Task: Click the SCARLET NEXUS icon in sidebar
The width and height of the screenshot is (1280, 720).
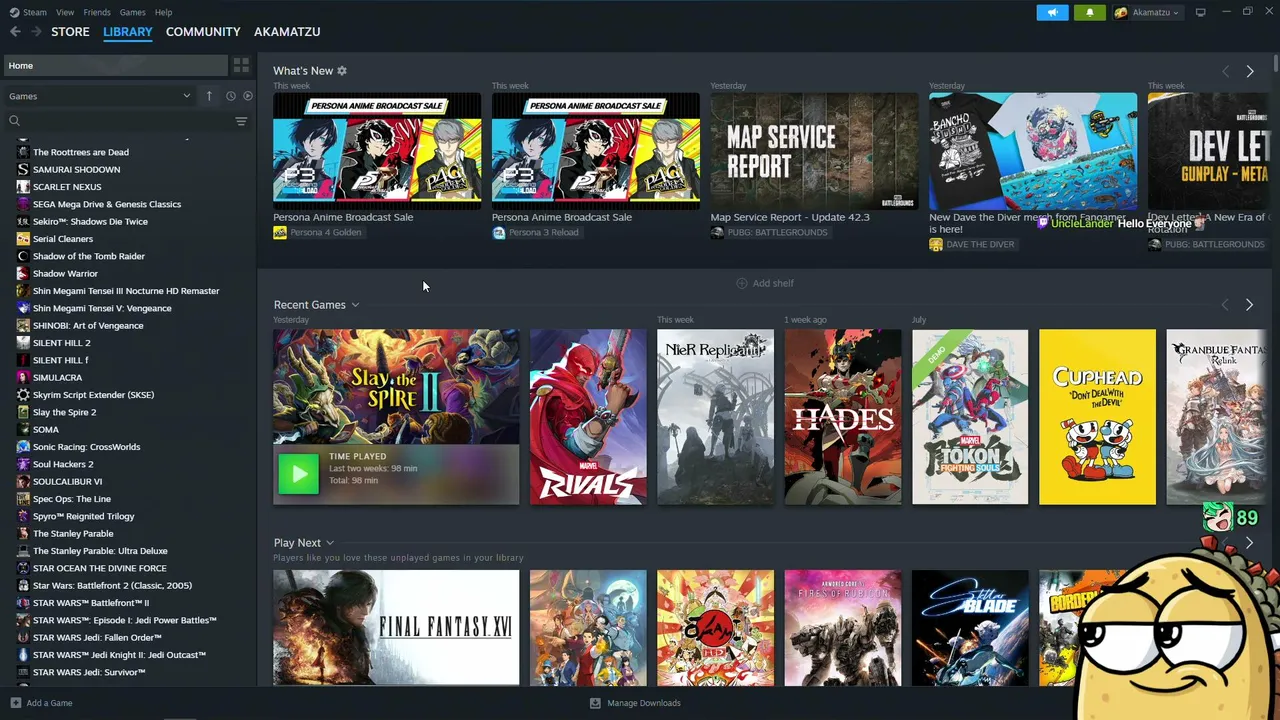Action: coord(23,187)
